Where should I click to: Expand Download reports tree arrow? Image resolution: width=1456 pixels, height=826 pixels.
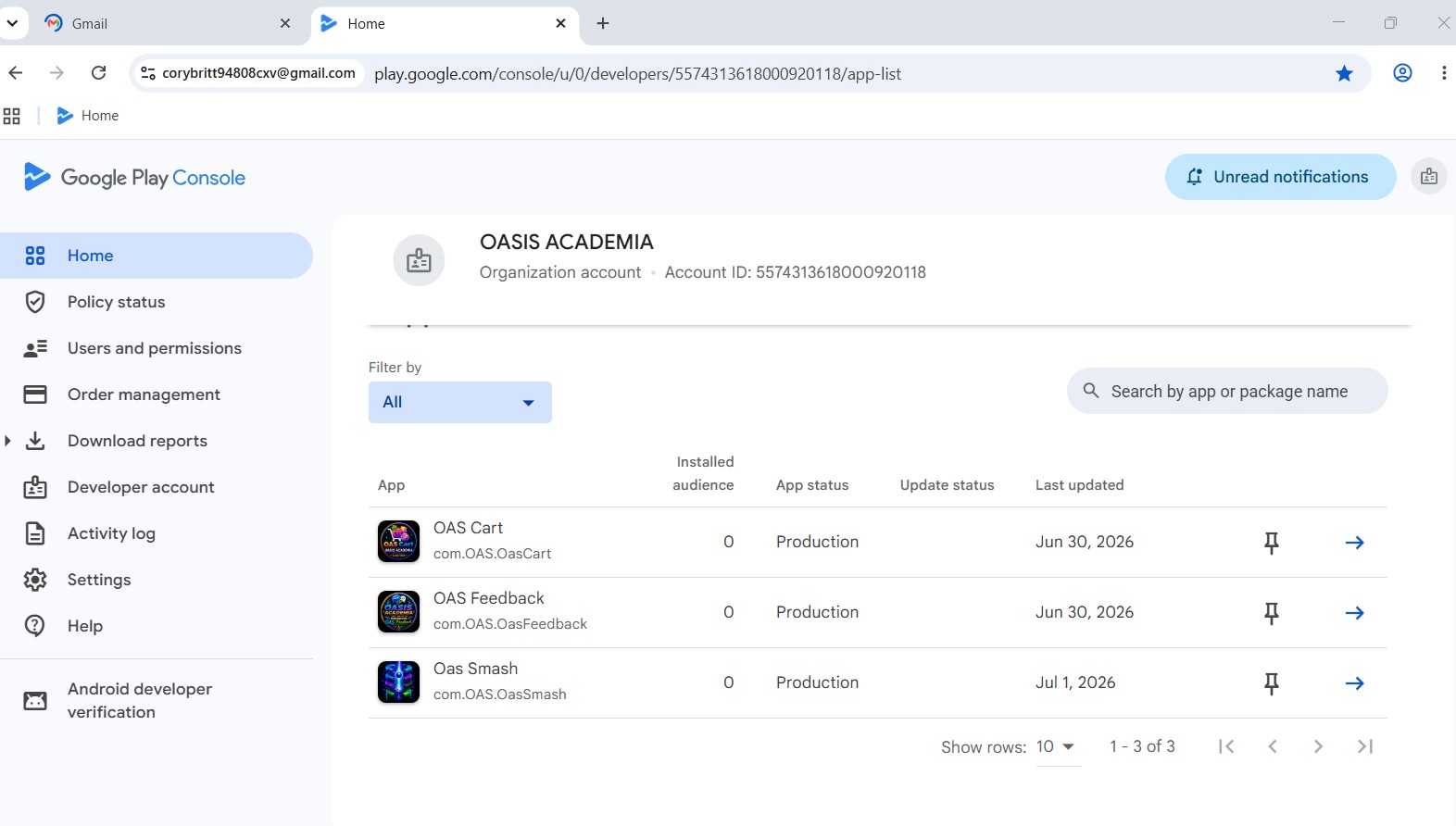[x=7, y=441]
